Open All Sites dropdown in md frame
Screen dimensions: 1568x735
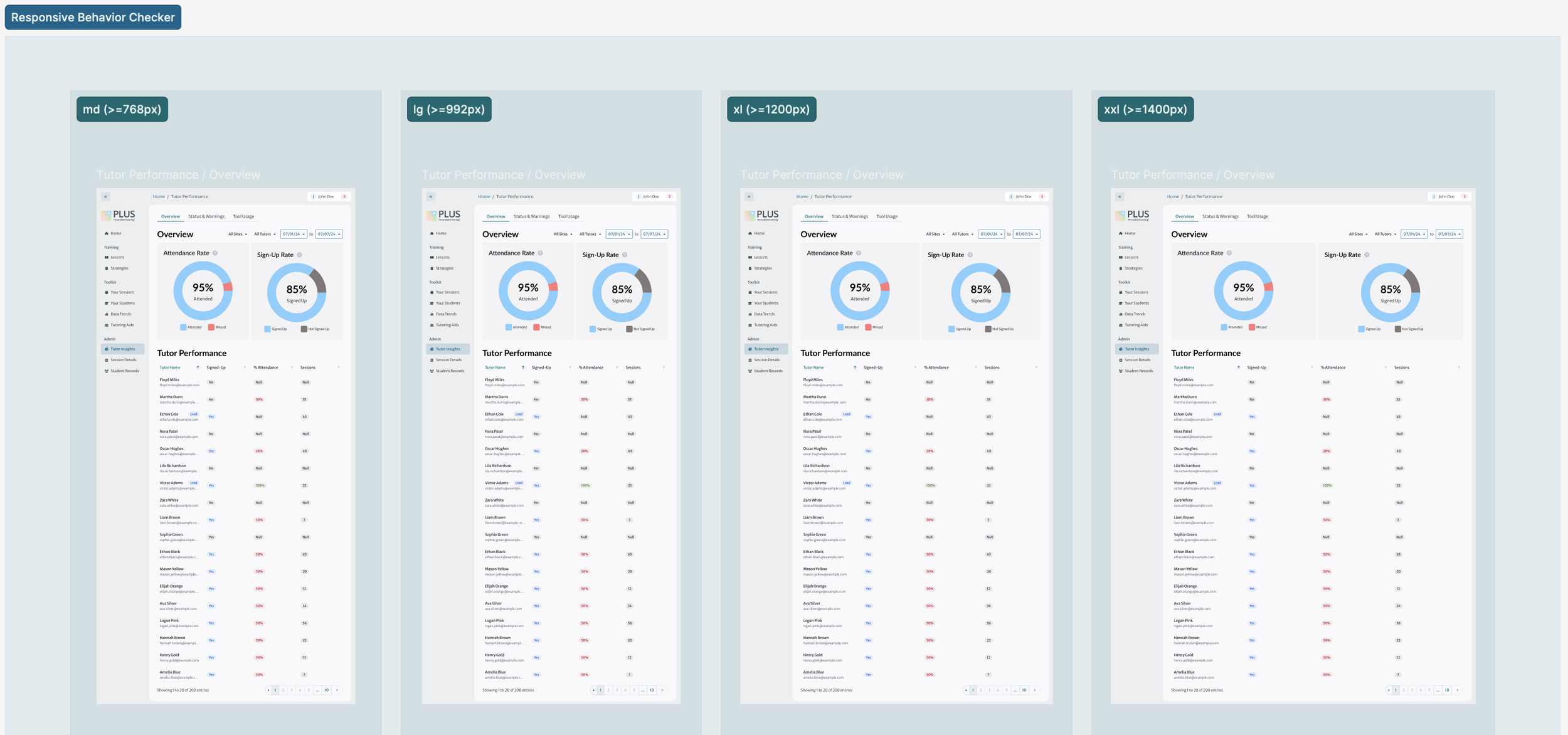[x=237, y=234]
